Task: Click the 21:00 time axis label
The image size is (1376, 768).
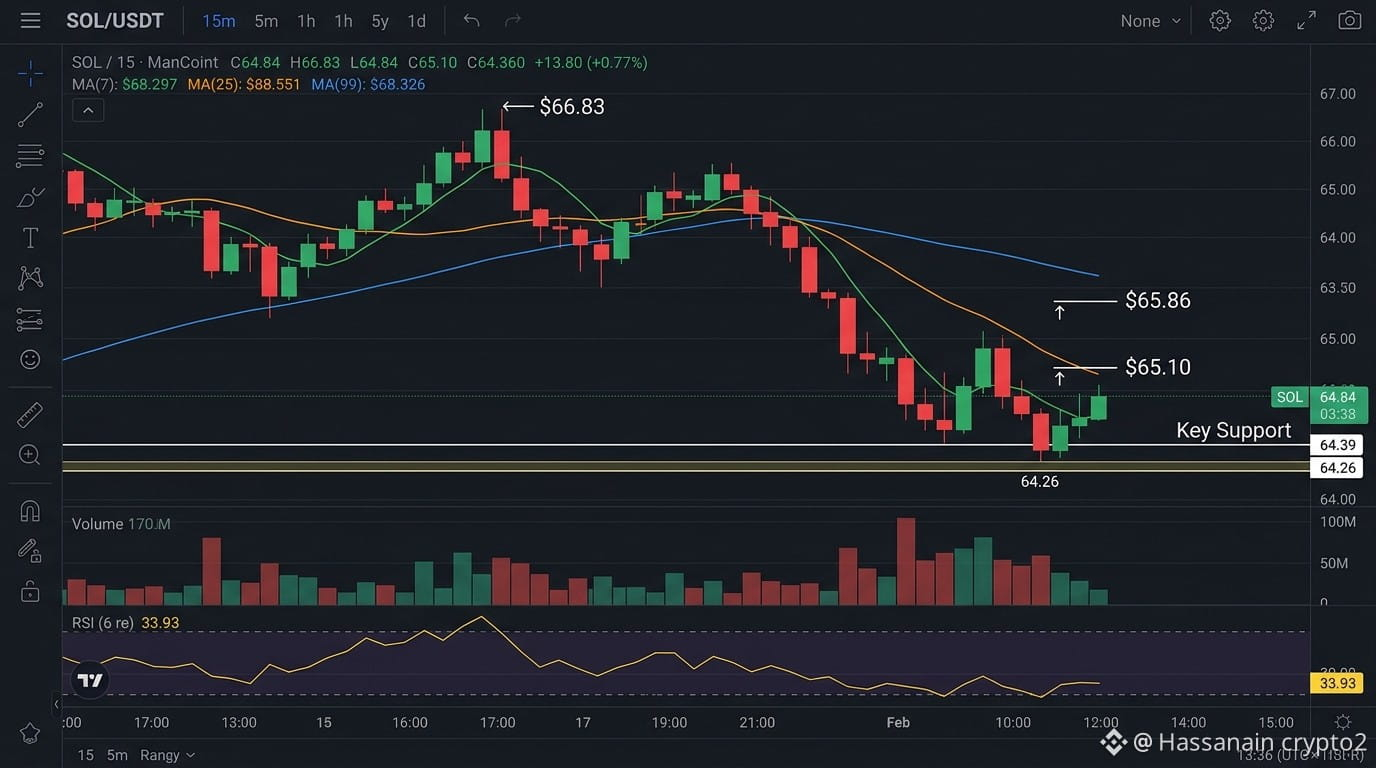Action: [757, 722]
